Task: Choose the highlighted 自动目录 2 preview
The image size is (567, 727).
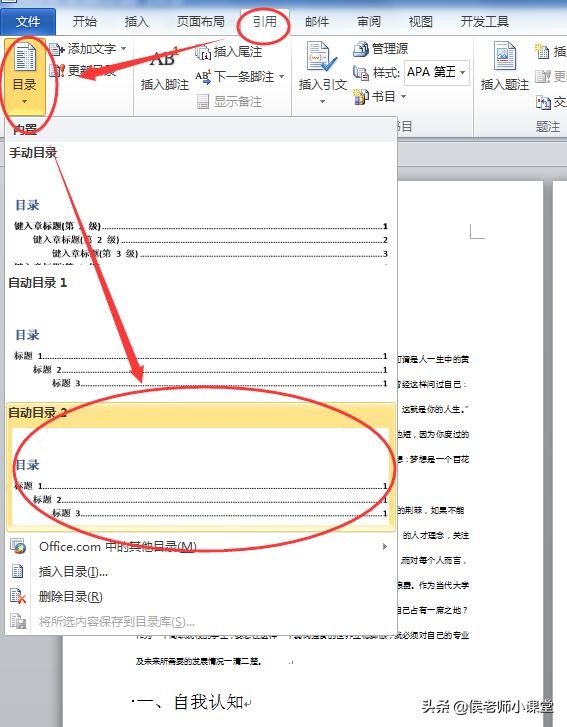Action: point(200,466)
